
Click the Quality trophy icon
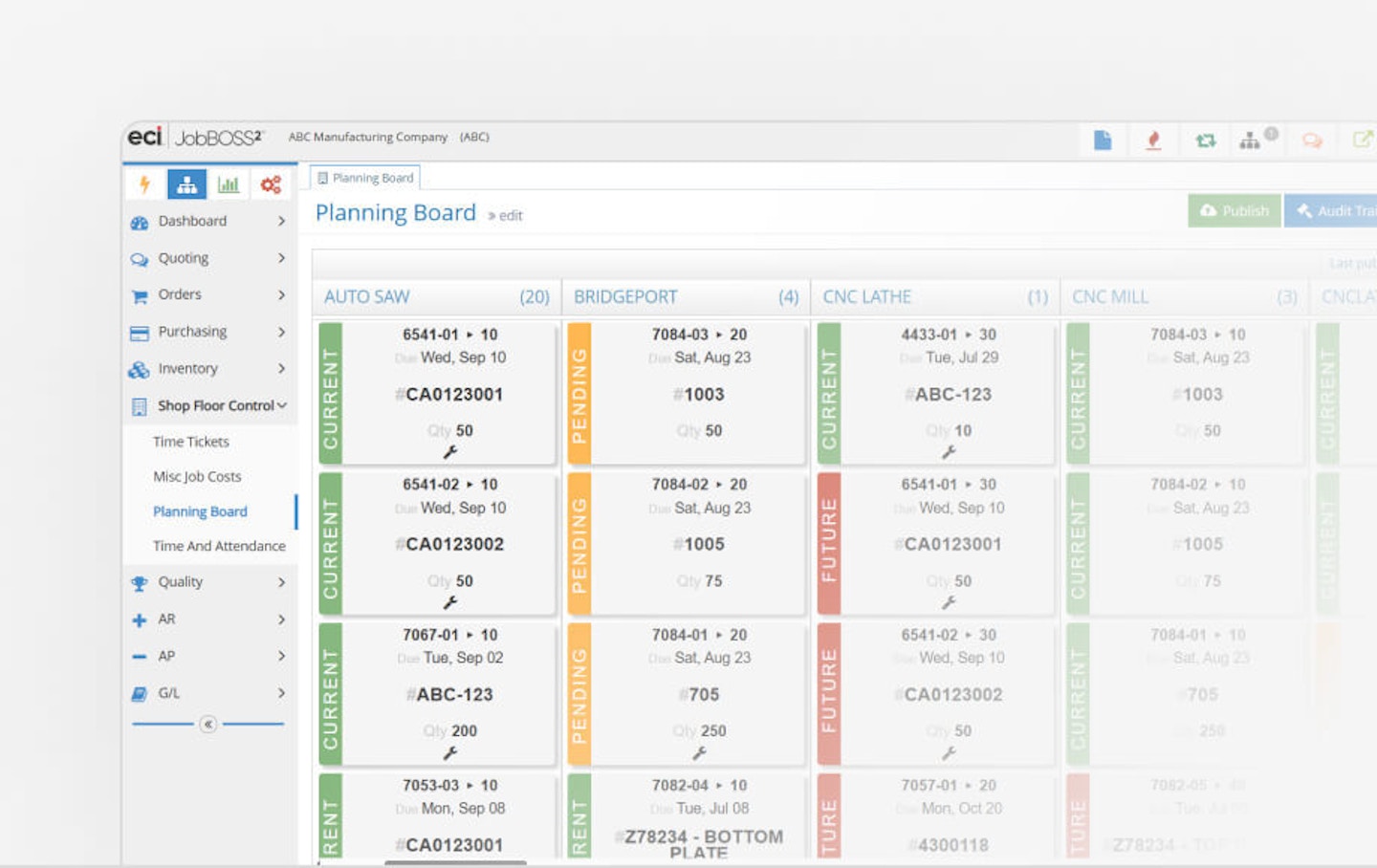[140, 583]
